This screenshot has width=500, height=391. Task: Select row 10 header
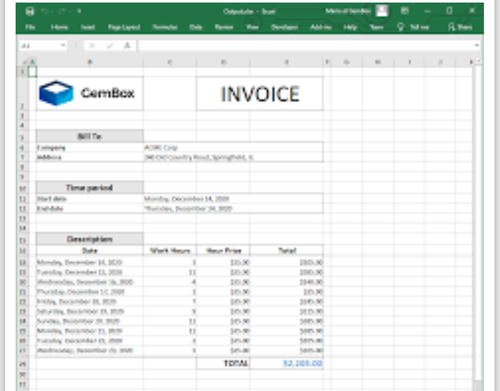[x=23, y=188]
